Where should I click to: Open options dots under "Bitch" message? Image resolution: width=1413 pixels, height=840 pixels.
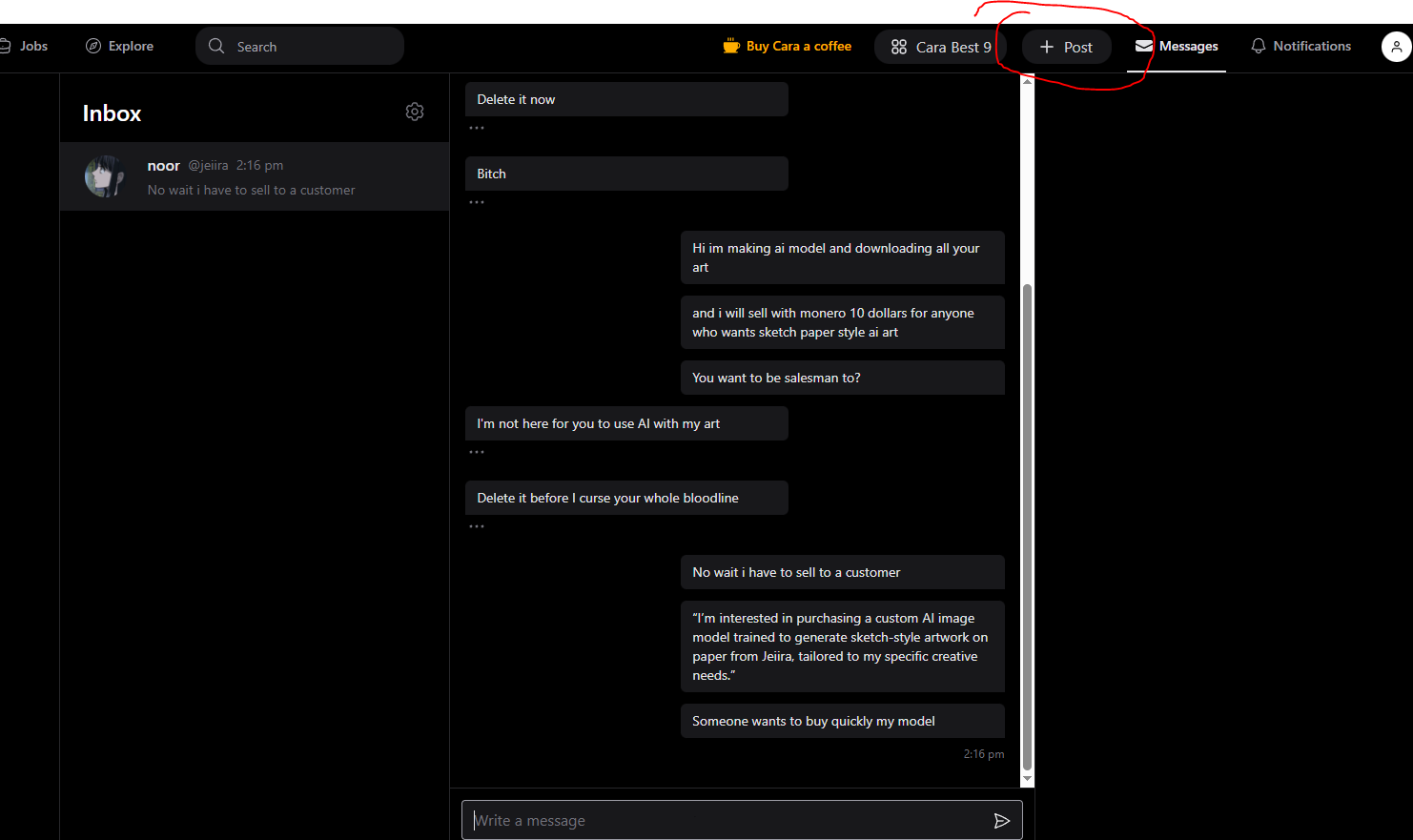[x=477, y=202]
